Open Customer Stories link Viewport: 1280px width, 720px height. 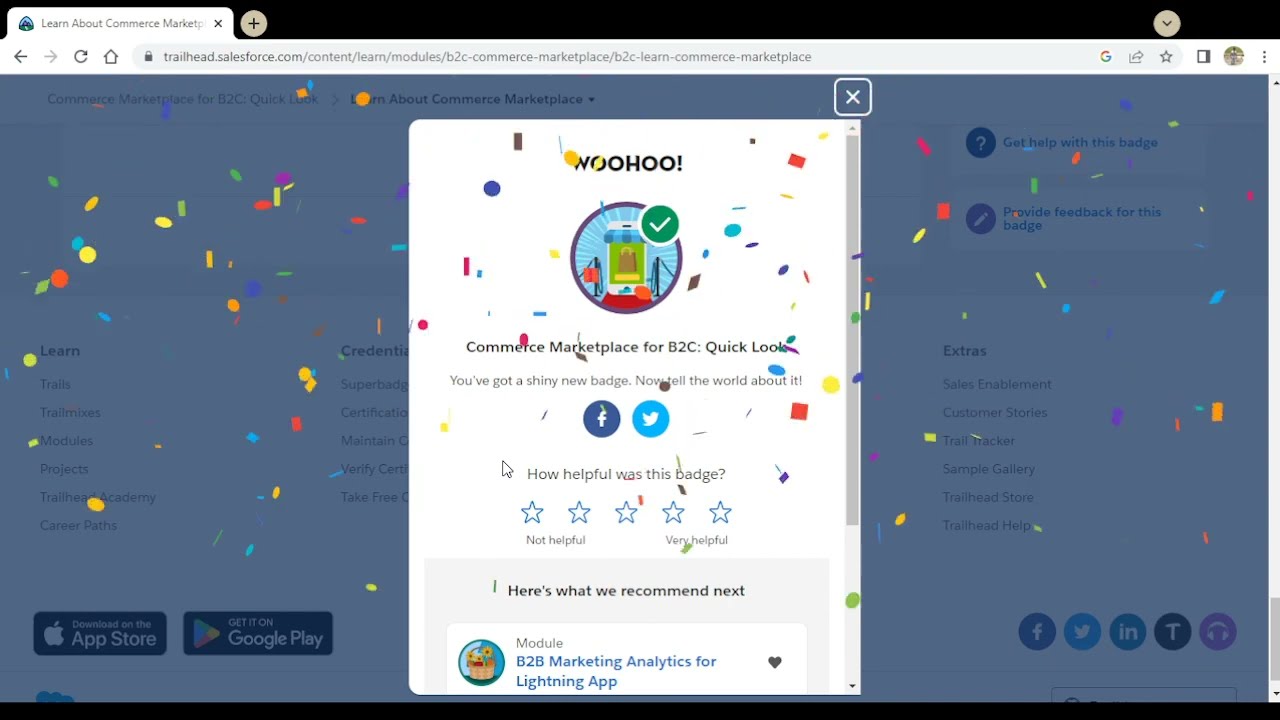pyautogui.click(x=995, y=412)
